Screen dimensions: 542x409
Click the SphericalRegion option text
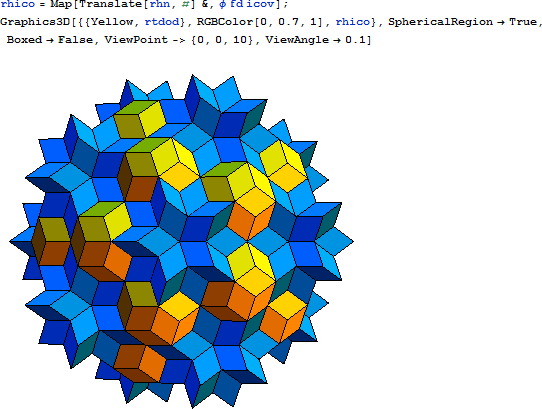[440, 22]
